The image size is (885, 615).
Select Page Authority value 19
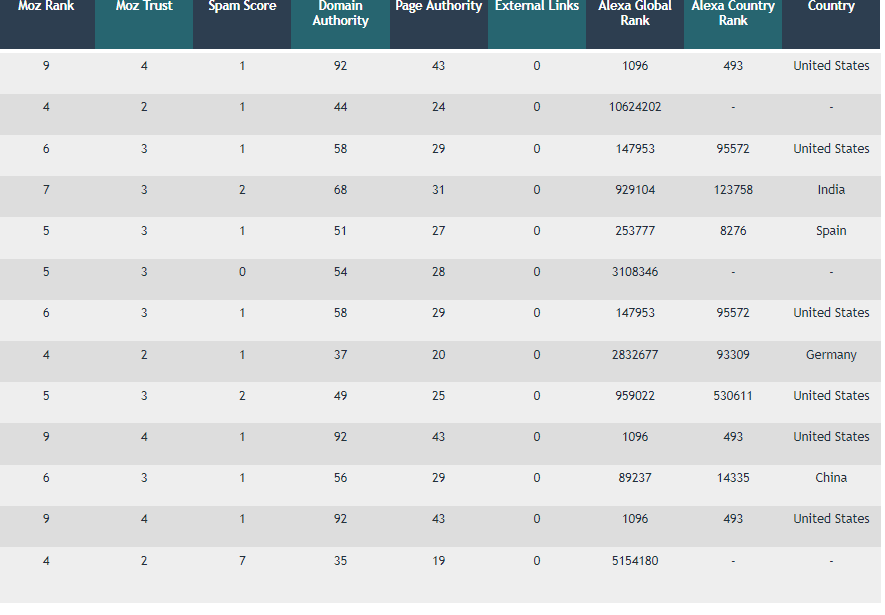[x=439, y=561]
